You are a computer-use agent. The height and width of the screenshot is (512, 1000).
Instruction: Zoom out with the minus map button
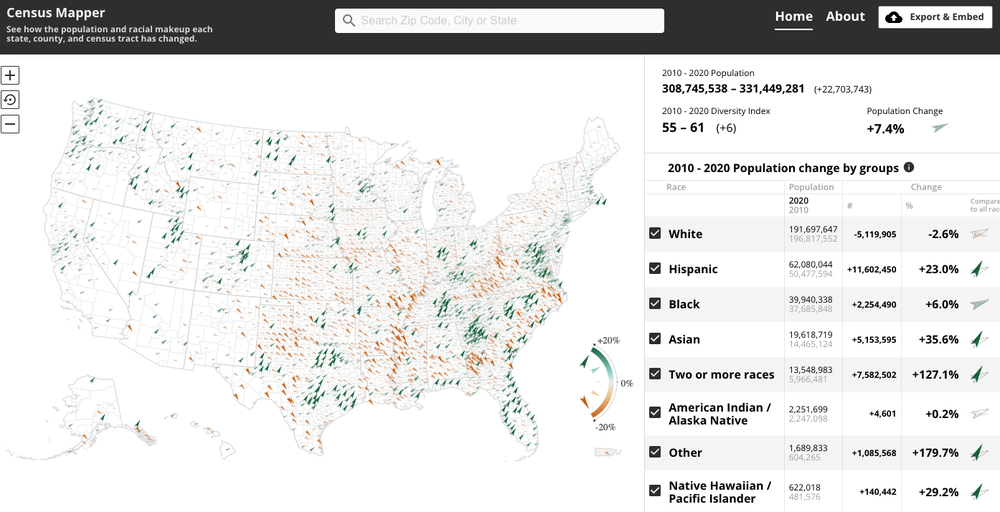(x=10, y=124)
